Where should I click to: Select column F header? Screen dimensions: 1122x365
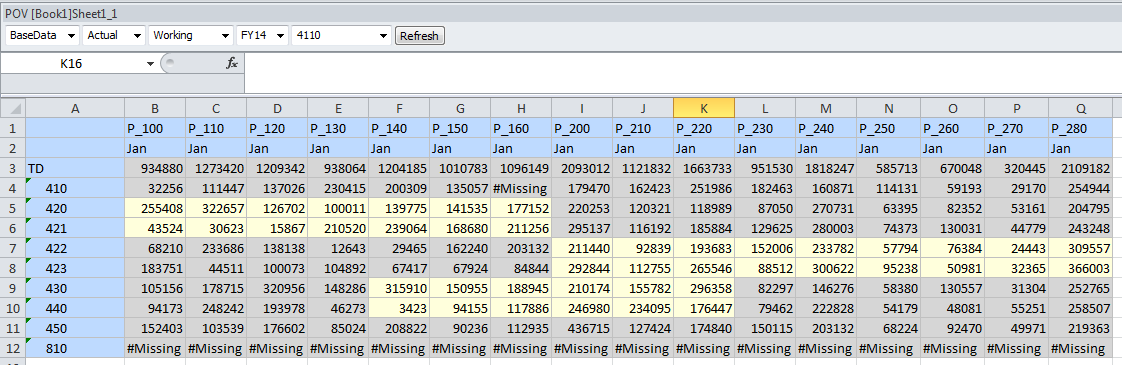399,109
